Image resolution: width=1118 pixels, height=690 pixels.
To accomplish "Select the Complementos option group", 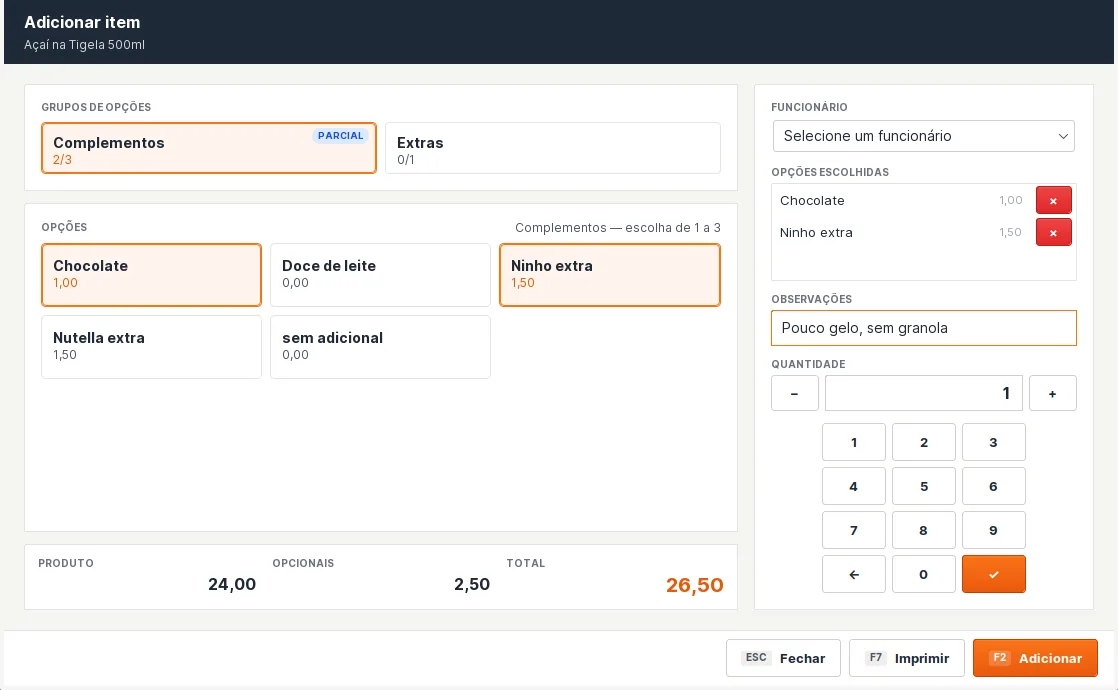I will click(x=209, y=148).
